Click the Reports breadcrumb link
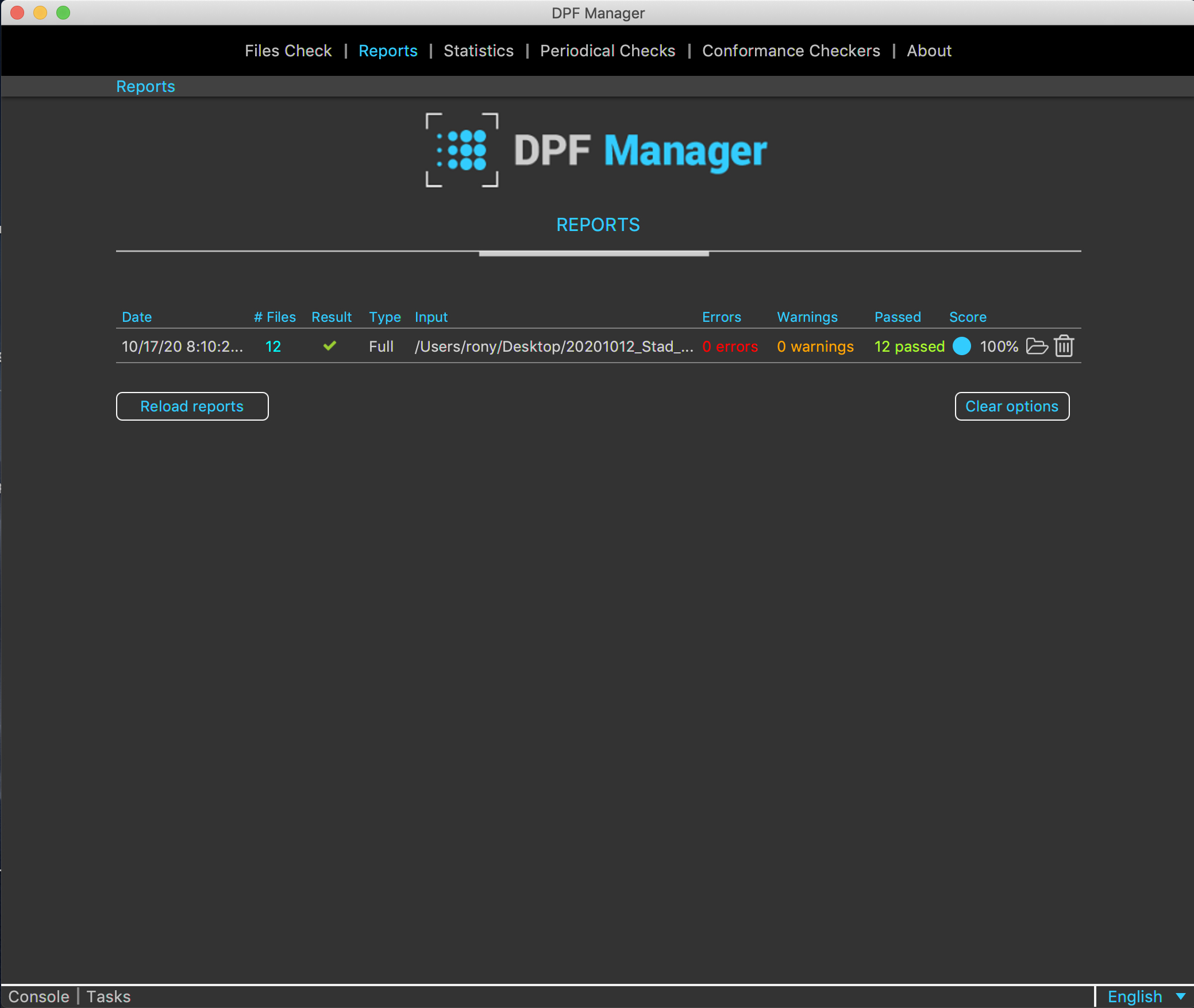The image size is (1194, 1008). [x=145, y=86]
